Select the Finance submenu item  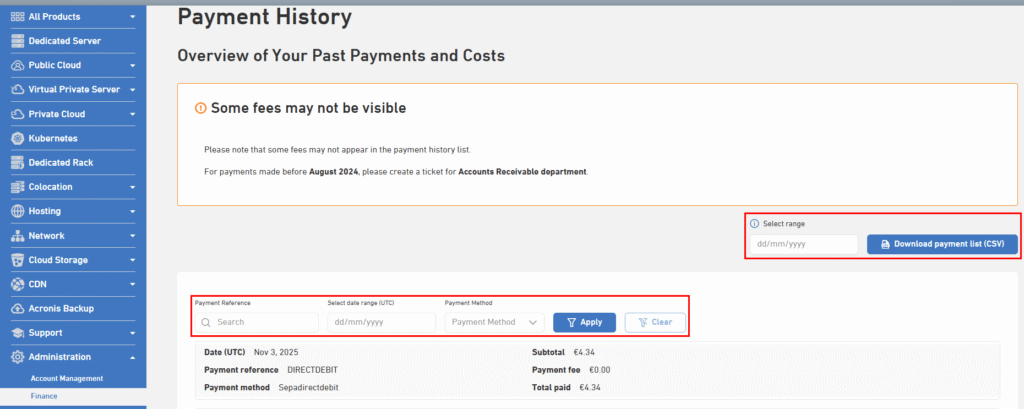tap(43, 396)
